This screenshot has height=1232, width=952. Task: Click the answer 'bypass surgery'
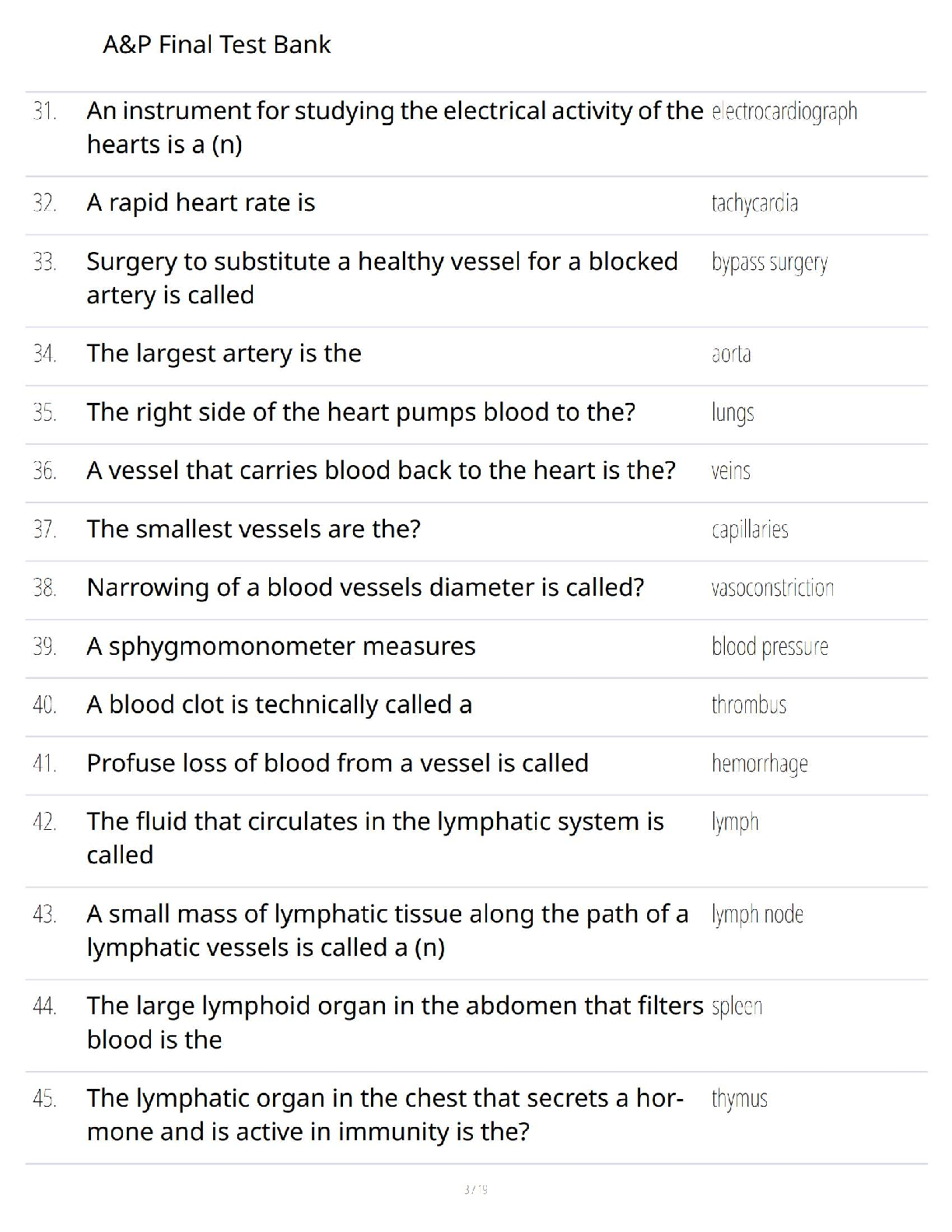[769, 263]
